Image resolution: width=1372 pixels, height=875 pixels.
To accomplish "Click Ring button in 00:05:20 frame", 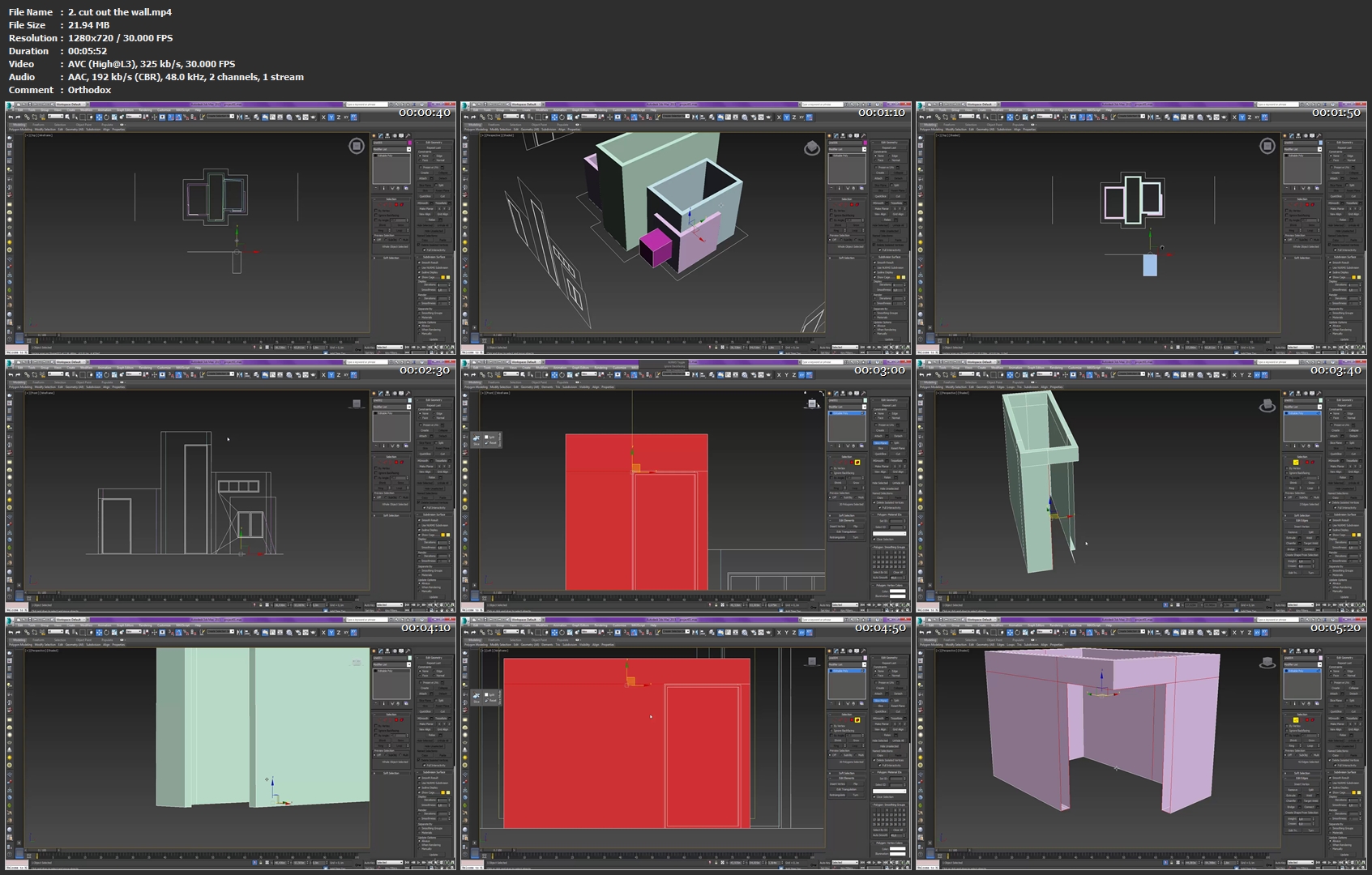I will click(x=1291, y=745).
